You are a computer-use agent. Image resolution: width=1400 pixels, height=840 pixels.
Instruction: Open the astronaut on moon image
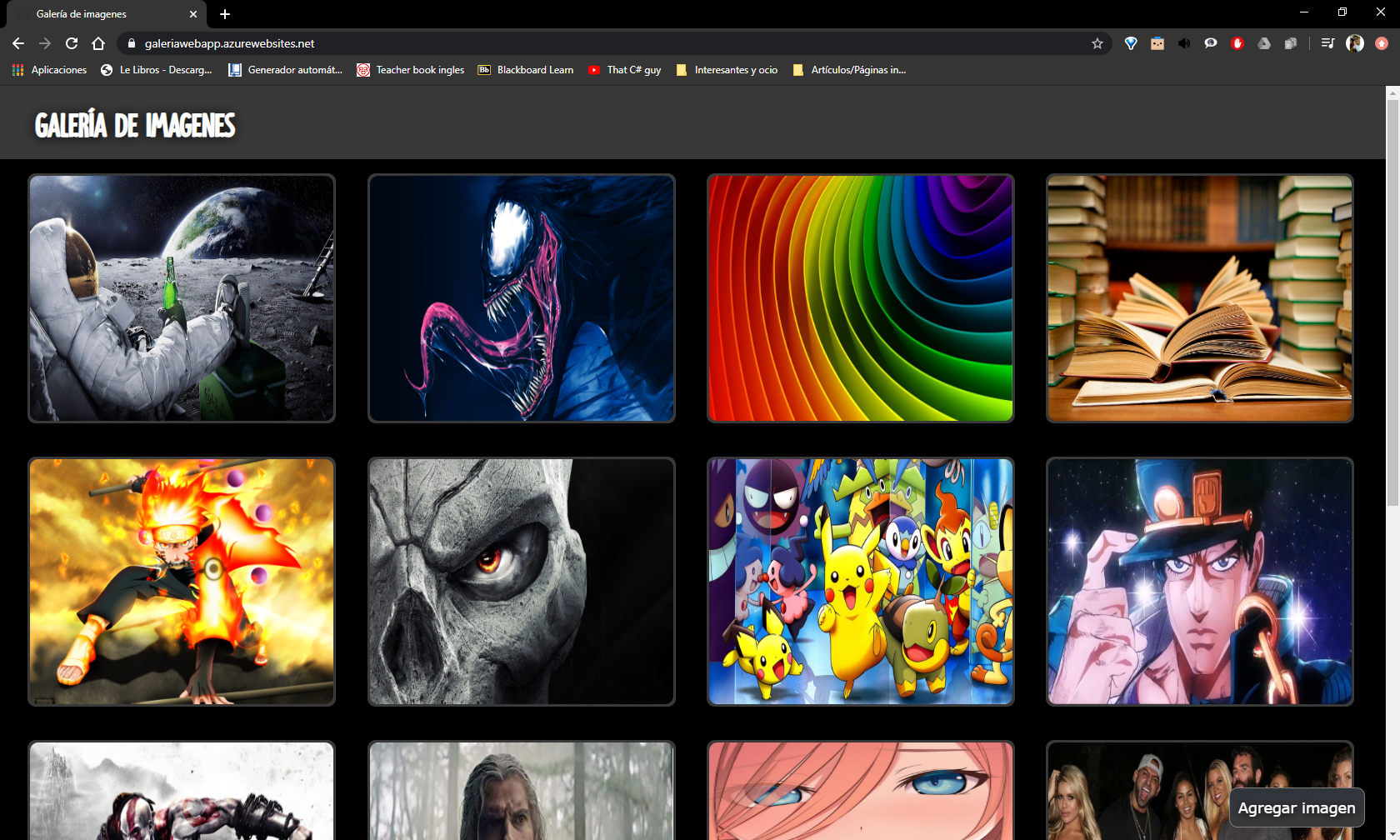[182, 298]
